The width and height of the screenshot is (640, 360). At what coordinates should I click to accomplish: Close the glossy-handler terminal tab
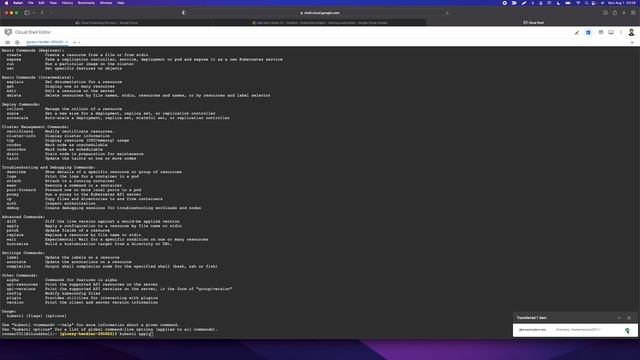tap(67, 42)
